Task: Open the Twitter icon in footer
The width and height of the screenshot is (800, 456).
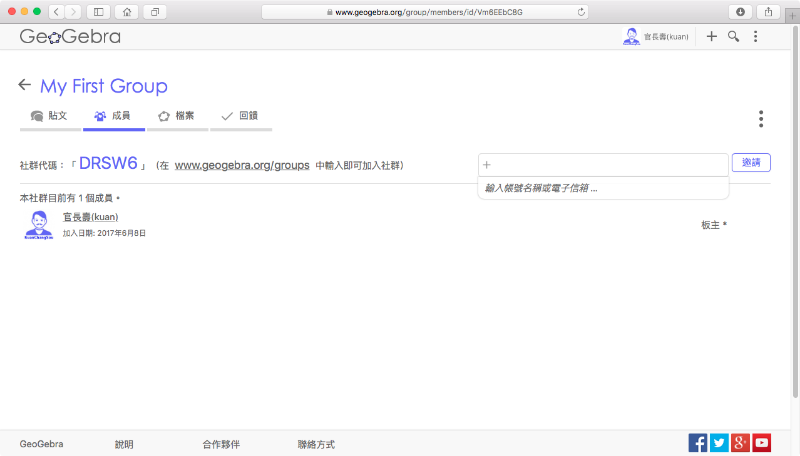Action: (719, 443)
